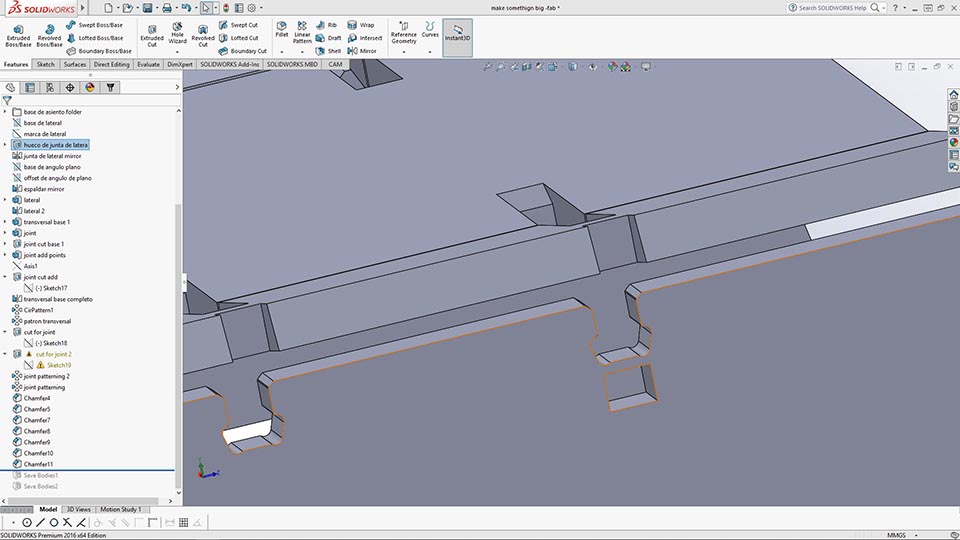Select the Shell feature tool

coord(329,51)
